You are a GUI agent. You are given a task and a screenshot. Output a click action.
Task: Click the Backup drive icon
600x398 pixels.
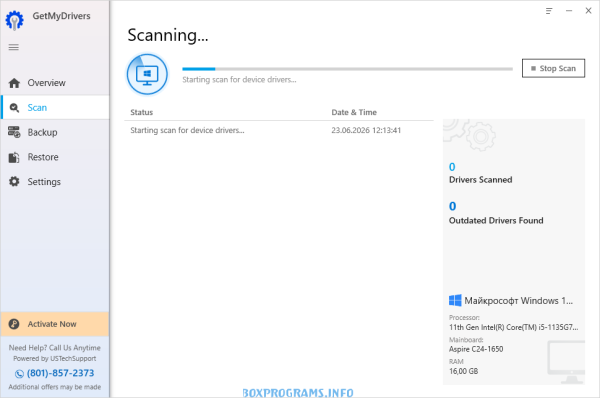[14, 132]
